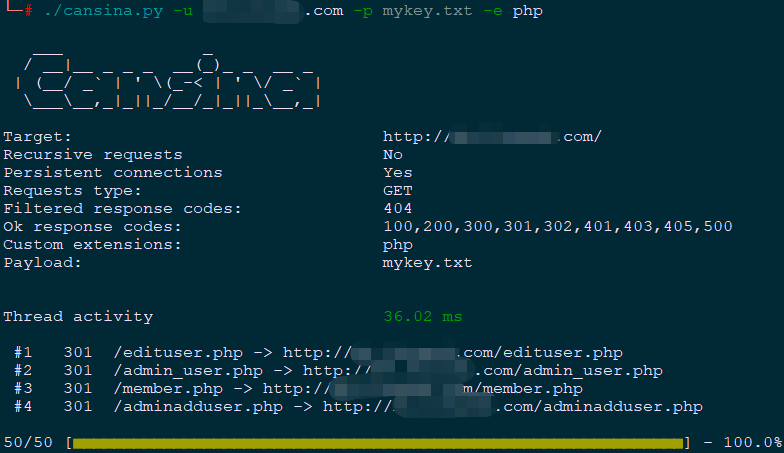Click the 404 filtered response code

click(398, 209)
